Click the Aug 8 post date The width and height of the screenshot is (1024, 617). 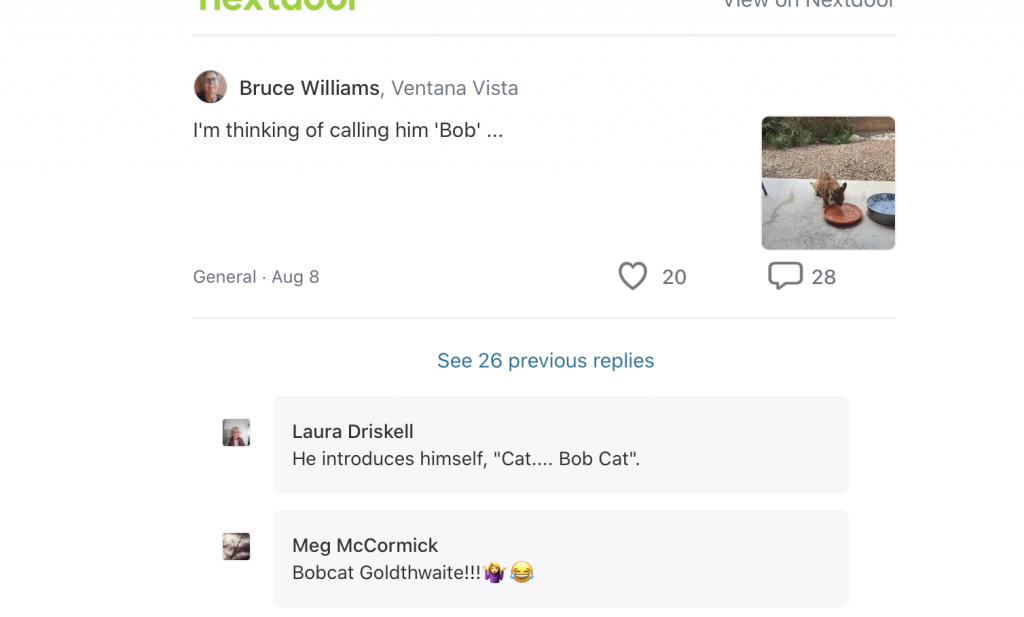(295, 277)
